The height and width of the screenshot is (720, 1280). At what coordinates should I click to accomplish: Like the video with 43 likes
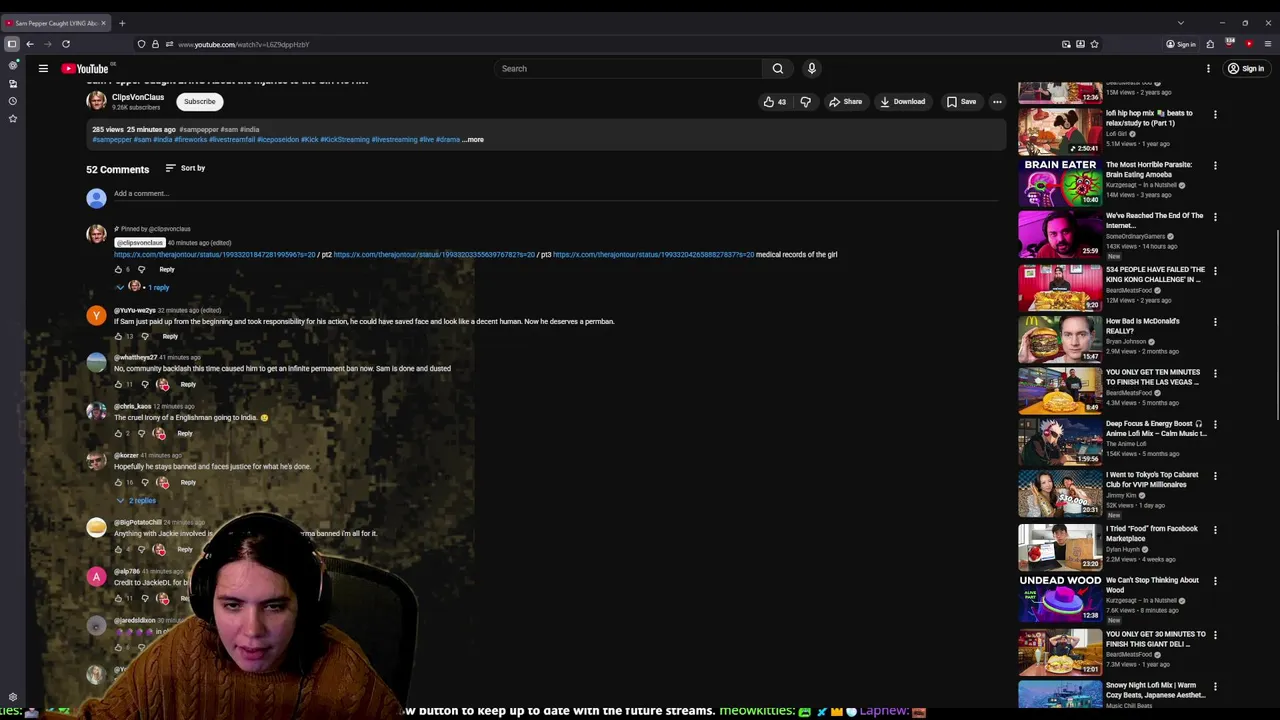(x=774, y=101)
